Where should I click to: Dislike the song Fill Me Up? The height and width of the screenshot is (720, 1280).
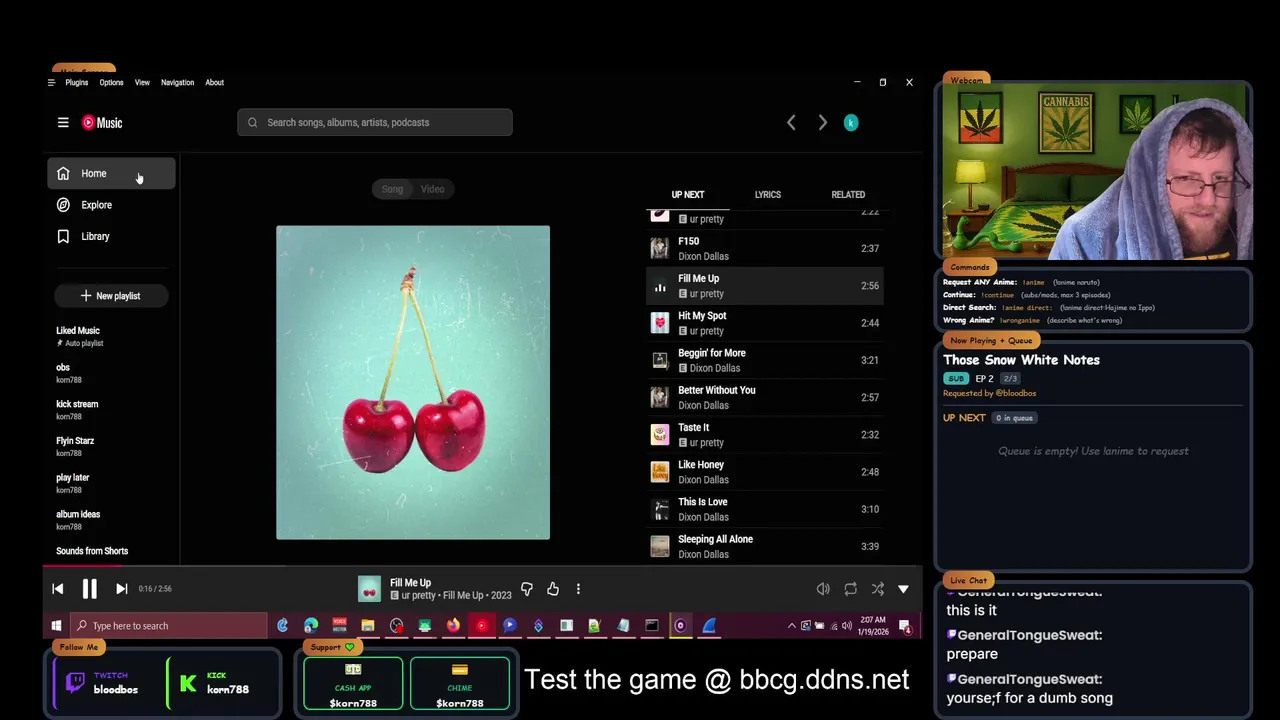527,589
